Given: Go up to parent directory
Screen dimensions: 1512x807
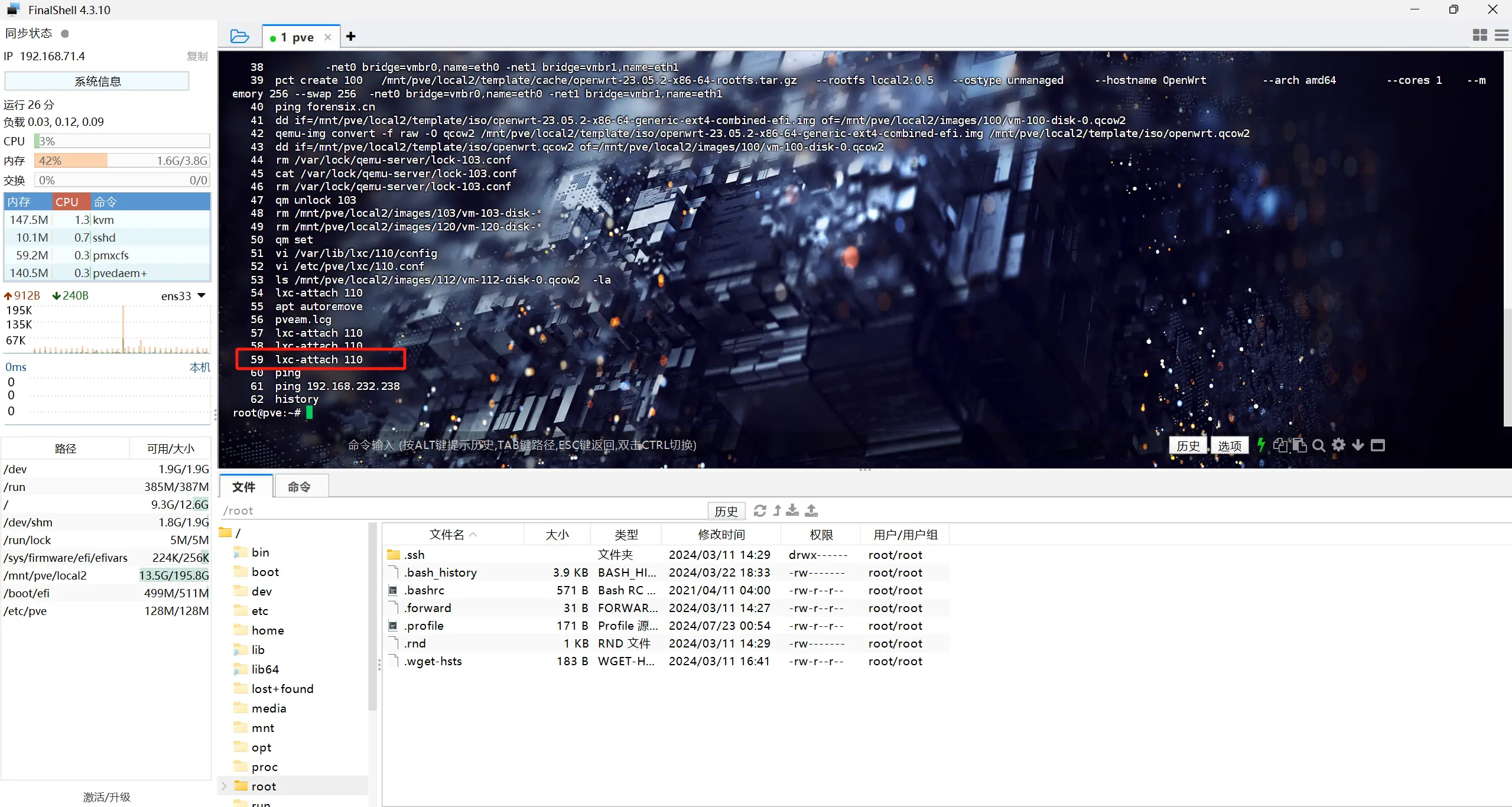Looking at the screenshot, I should [x=777, y=510].
